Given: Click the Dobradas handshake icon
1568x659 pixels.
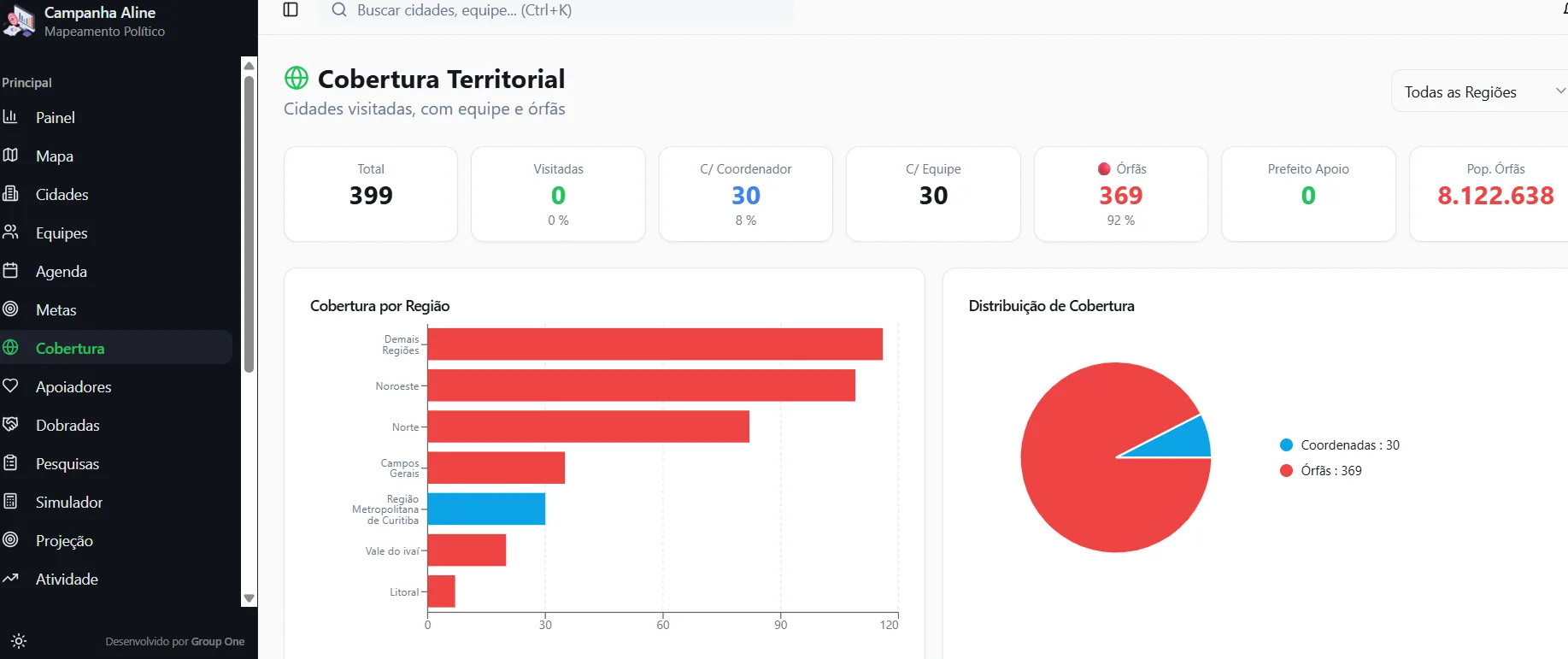Looking at the screenshot, I should coord(10,425).
